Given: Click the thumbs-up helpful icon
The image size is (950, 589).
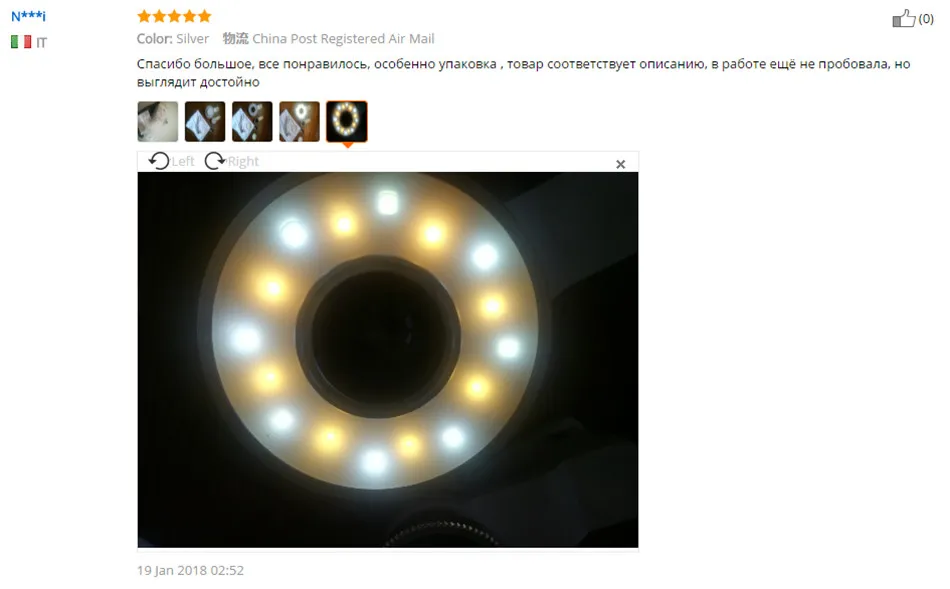Looking at the screenshot, I should coord(903,18).
